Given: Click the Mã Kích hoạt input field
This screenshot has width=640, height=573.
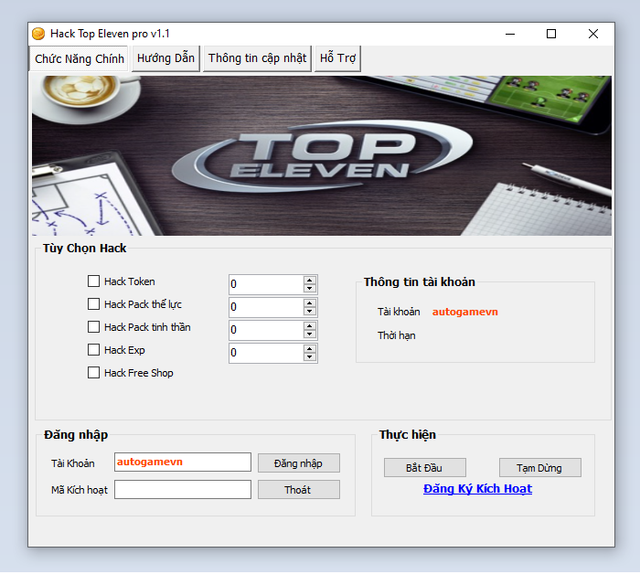Looking at the screenshot, I should [x=182, y=490].
